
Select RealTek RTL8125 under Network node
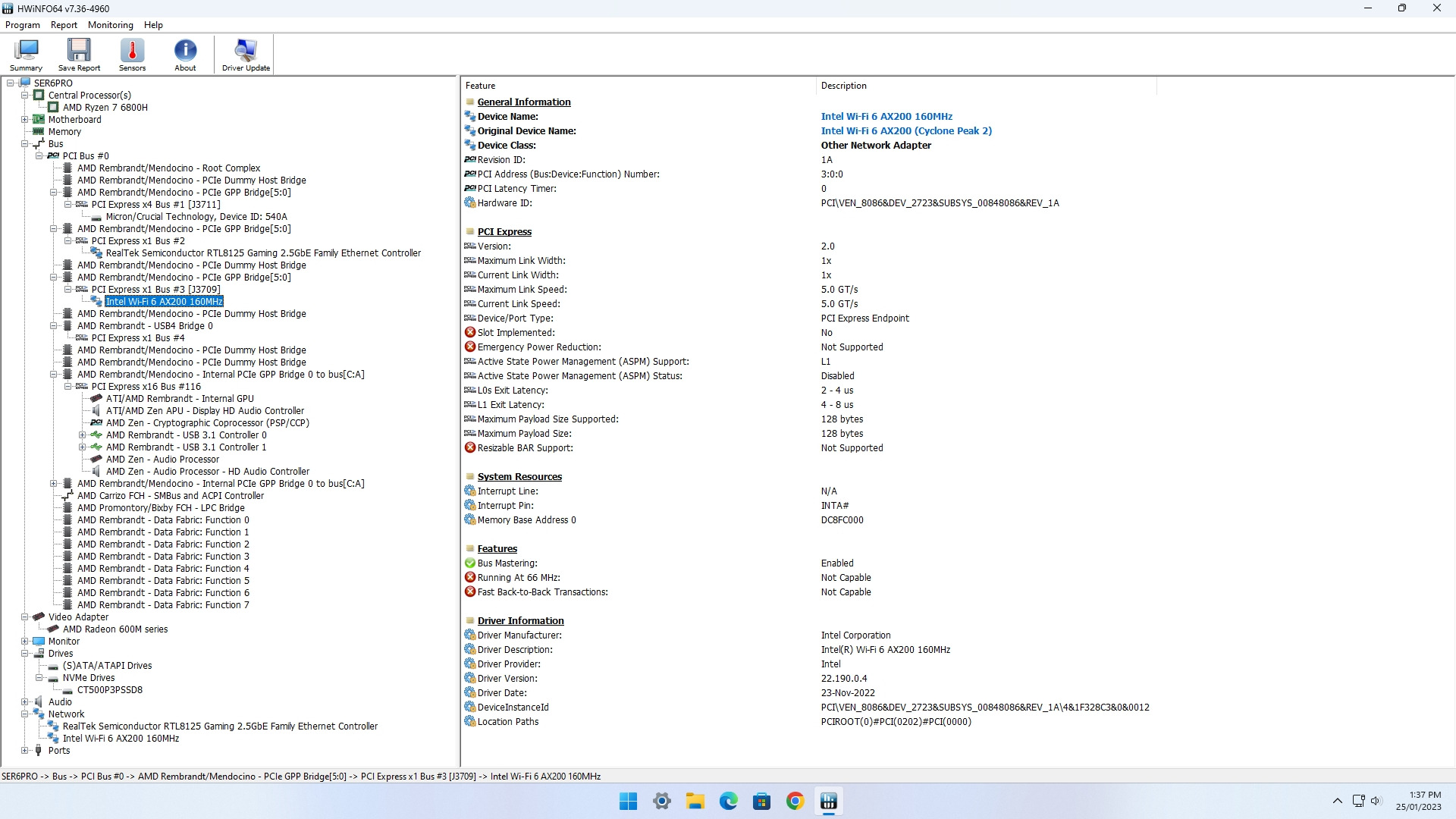[x=220, y=726]
